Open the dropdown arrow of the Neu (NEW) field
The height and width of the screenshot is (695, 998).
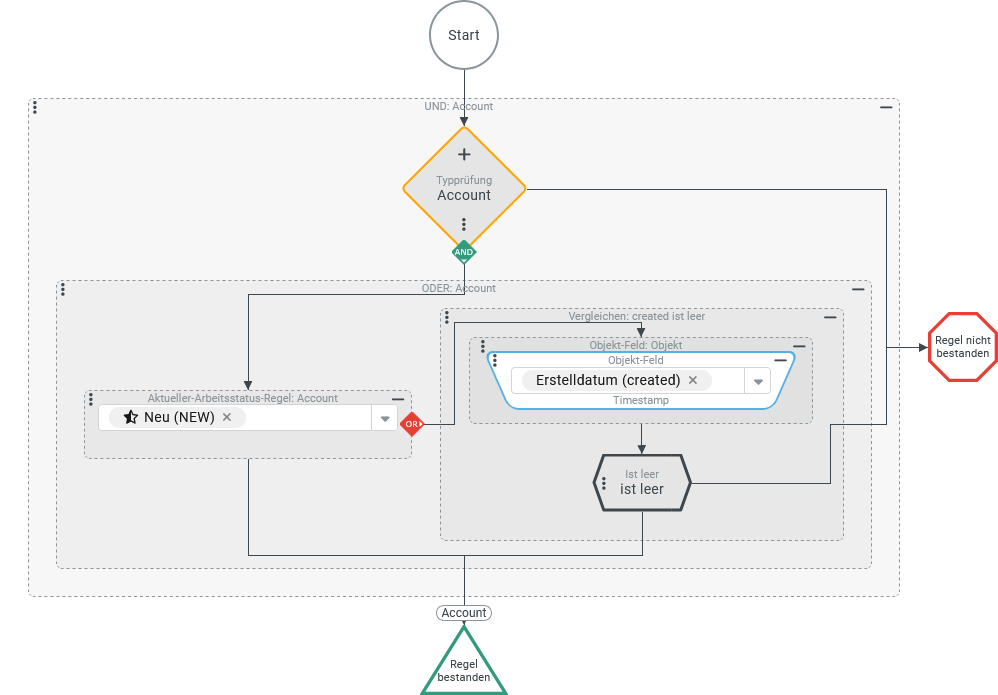pyautogui.click(x=385, y=419)
